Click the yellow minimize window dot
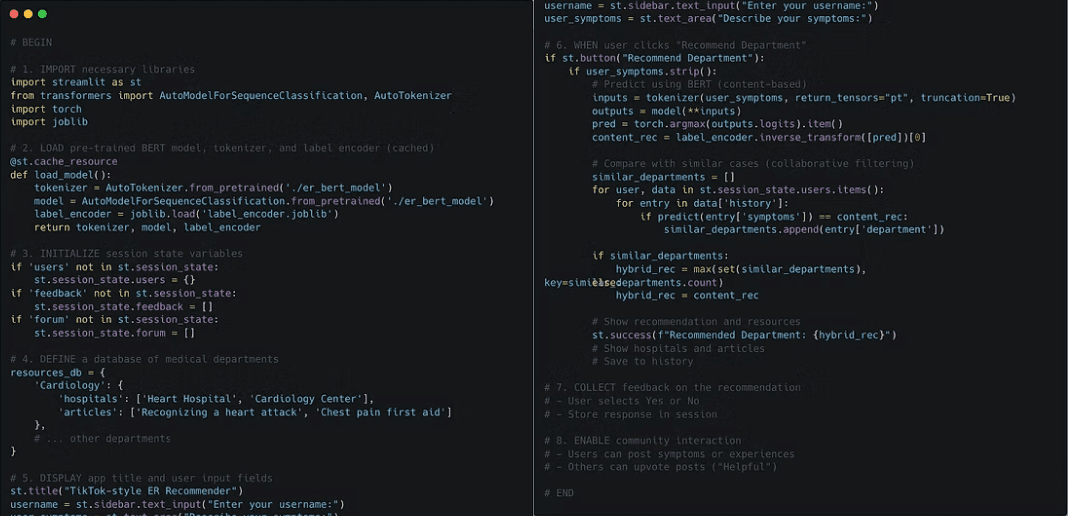Viewport: 1068px width, 516px height. click(28, 14)
